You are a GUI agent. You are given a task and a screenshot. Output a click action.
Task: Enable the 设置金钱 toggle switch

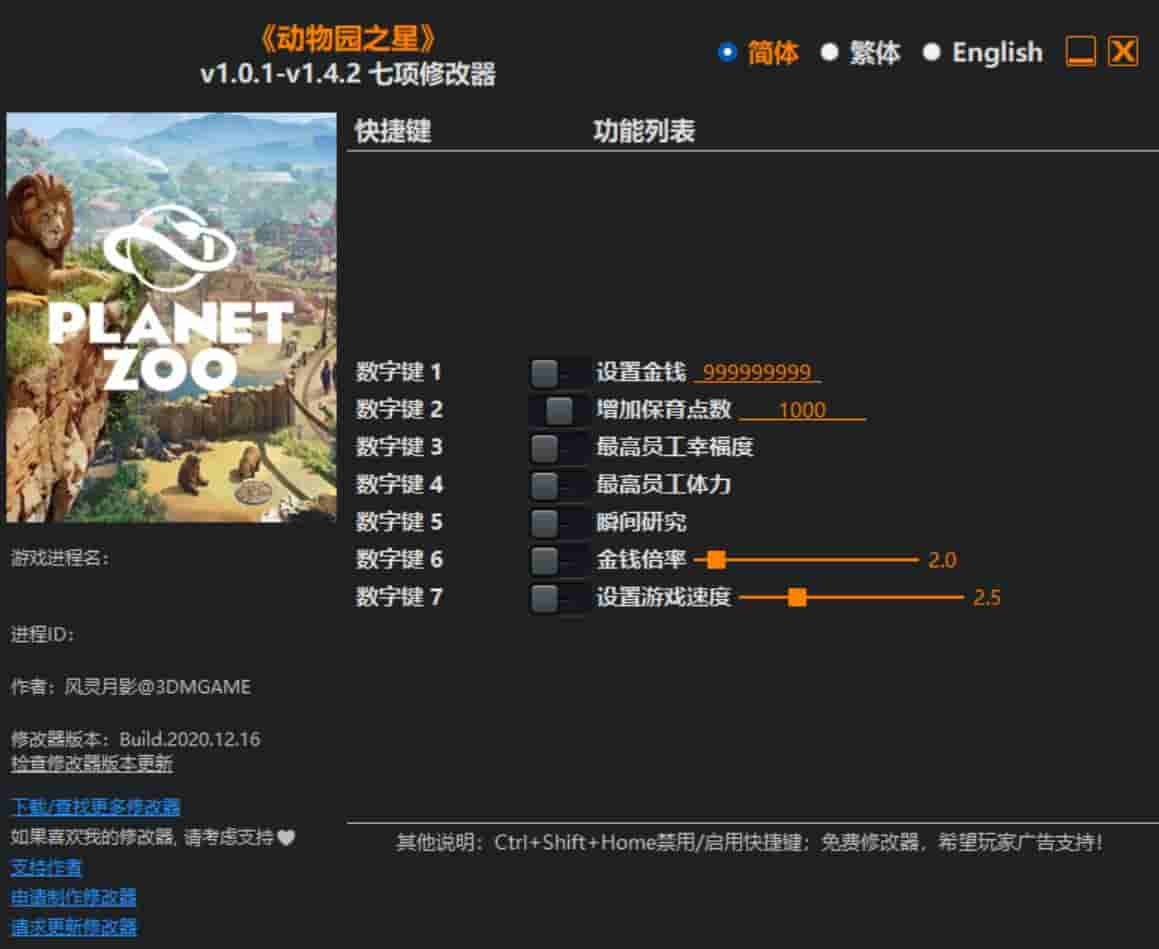coord(557,370)
